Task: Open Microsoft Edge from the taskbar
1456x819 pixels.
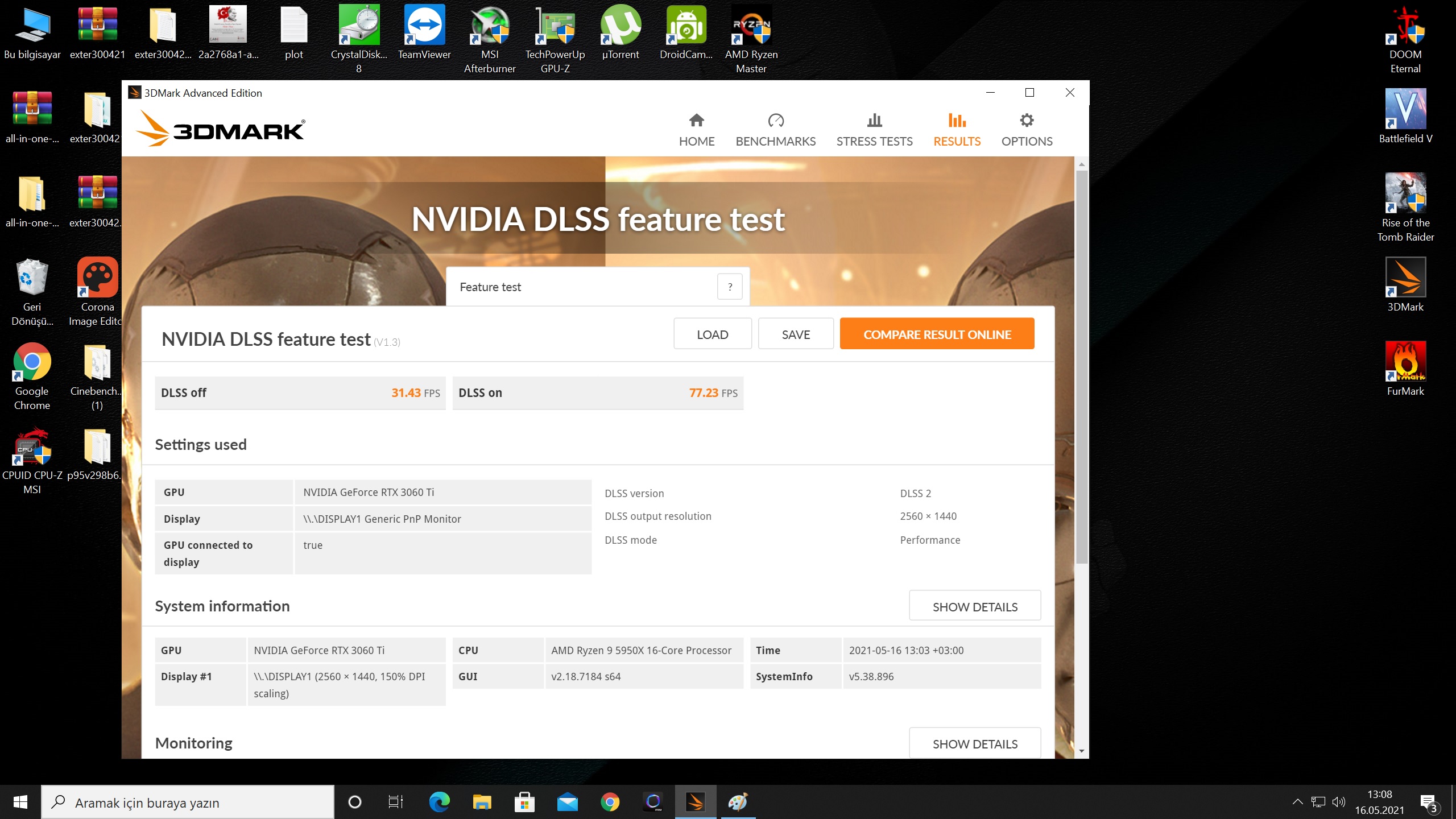Action: 439,803
